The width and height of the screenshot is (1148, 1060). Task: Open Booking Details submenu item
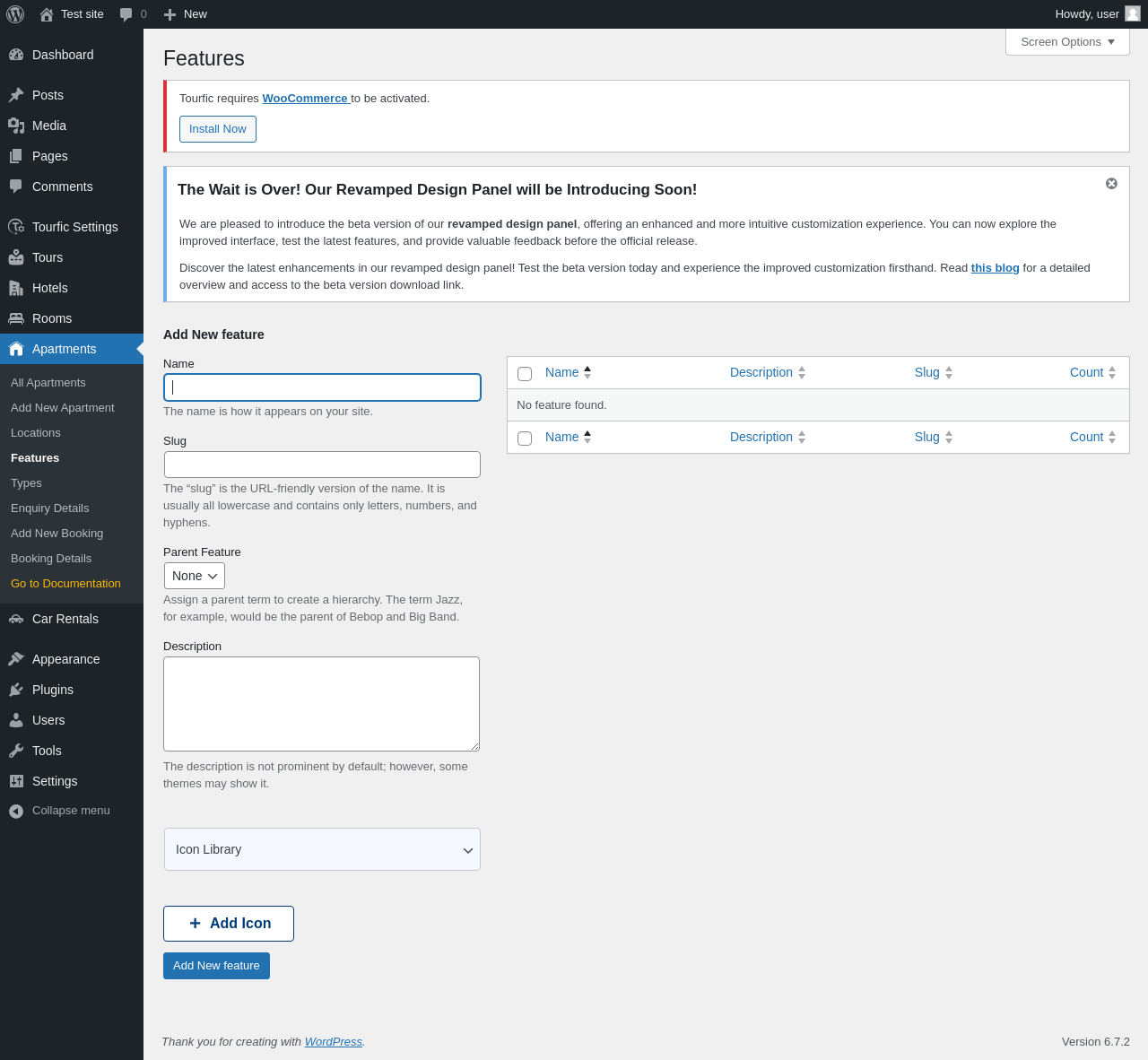click(51, 558)
